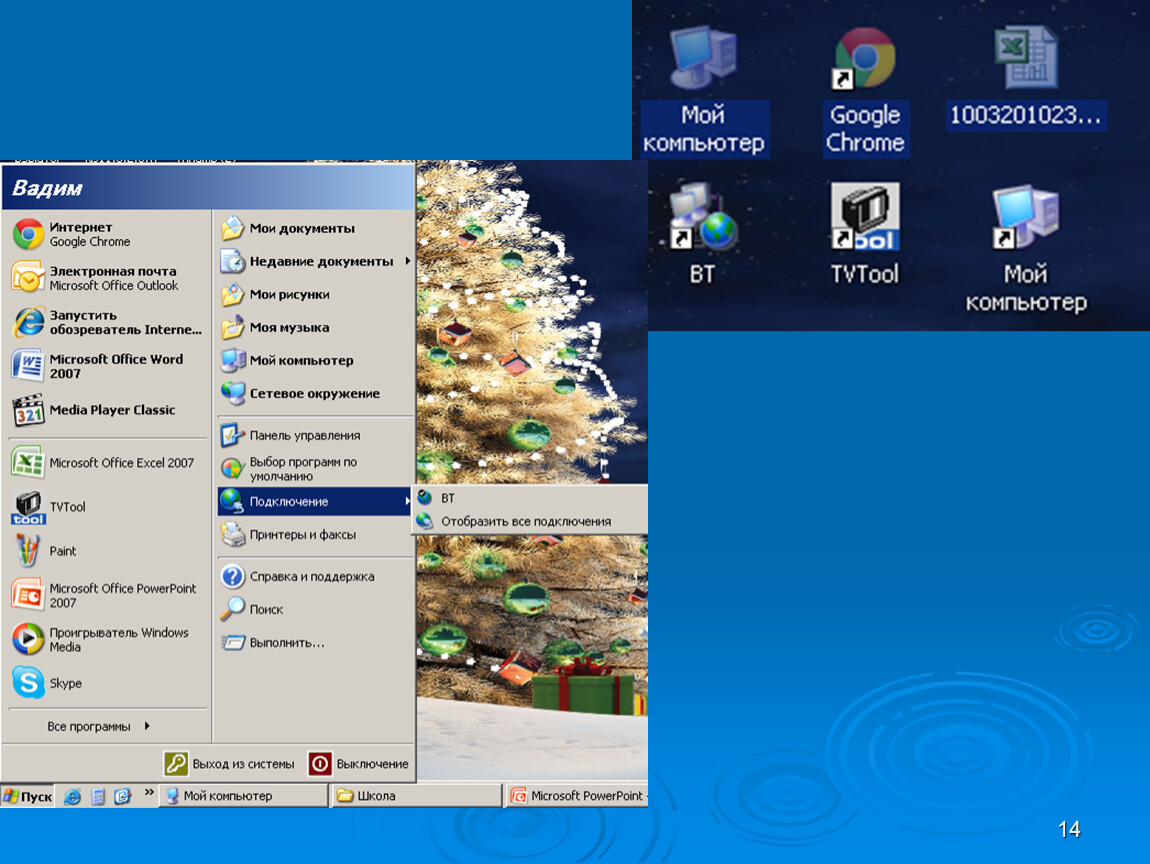
Task: Select the non-highlighted Мой компьютер desktop shortcut
Action: 1026,249
